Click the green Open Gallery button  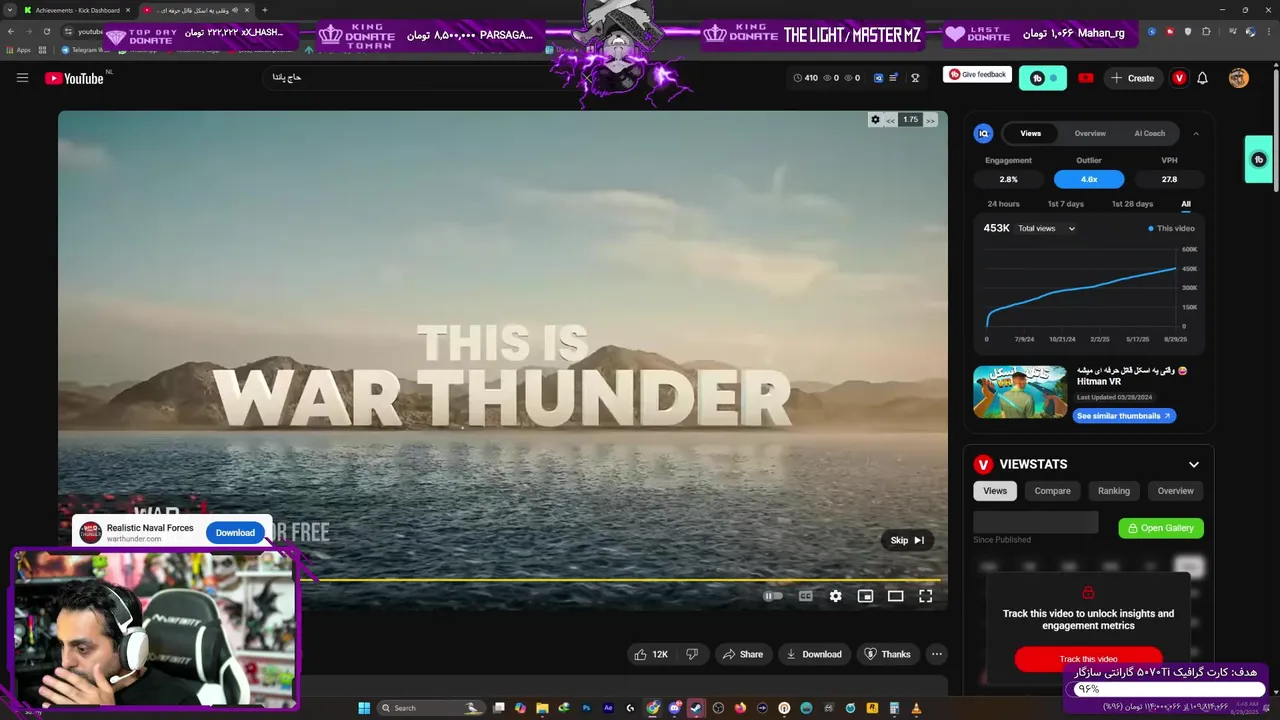coord(1161,528)
